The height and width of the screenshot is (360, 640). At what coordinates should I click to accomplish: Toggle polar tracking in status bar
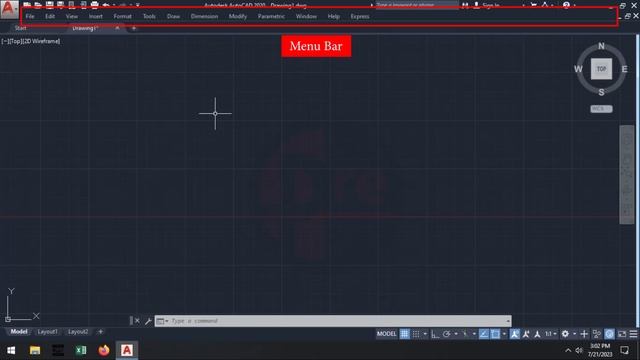tap(447, 334)
